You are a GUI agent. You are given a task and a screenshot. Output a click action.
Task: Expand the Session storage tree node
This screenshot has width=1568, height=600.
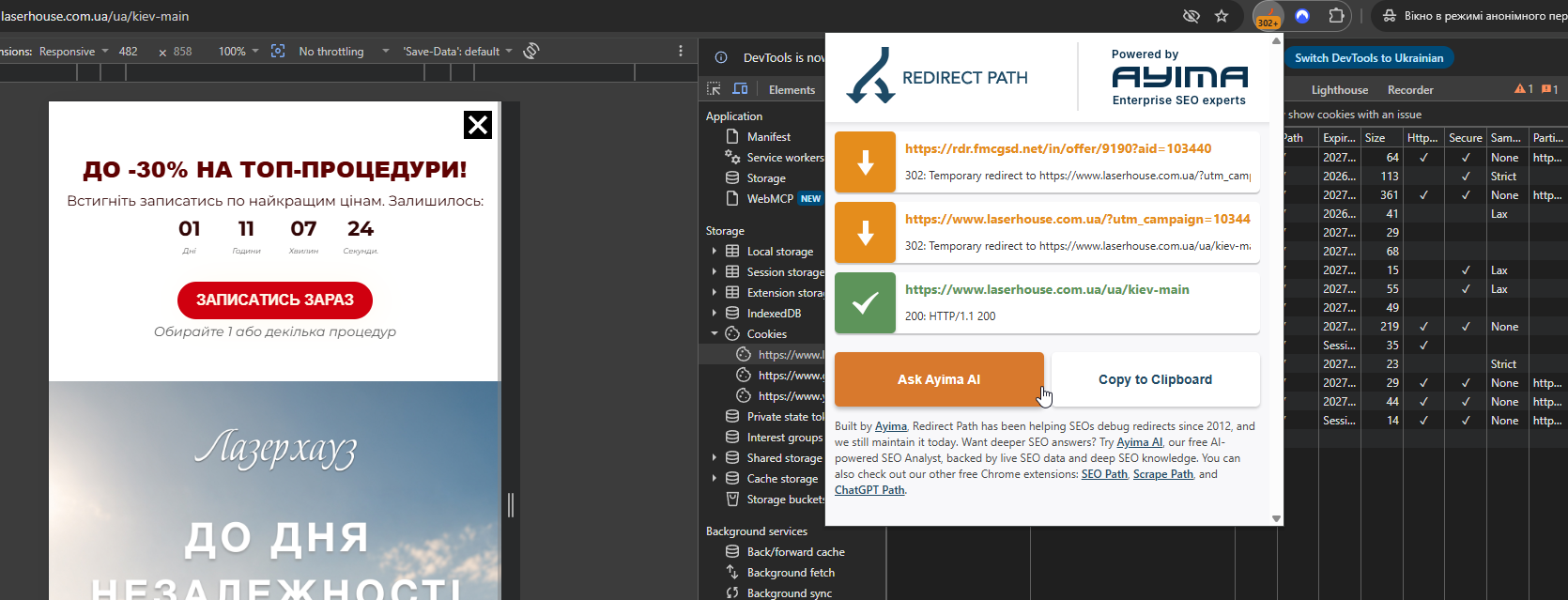click(715, 272)
